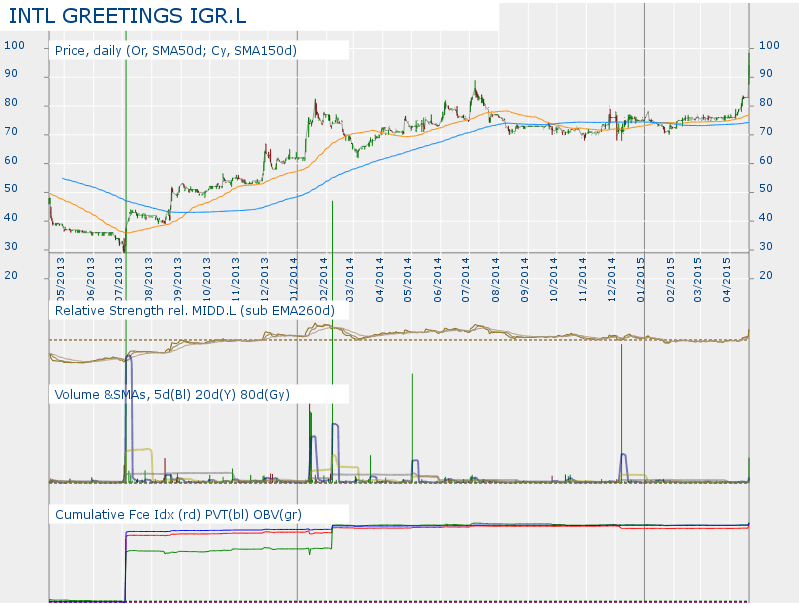Click the 09/2014 date label
Viewport: 799px width, 604px height.
click(524, 280)
